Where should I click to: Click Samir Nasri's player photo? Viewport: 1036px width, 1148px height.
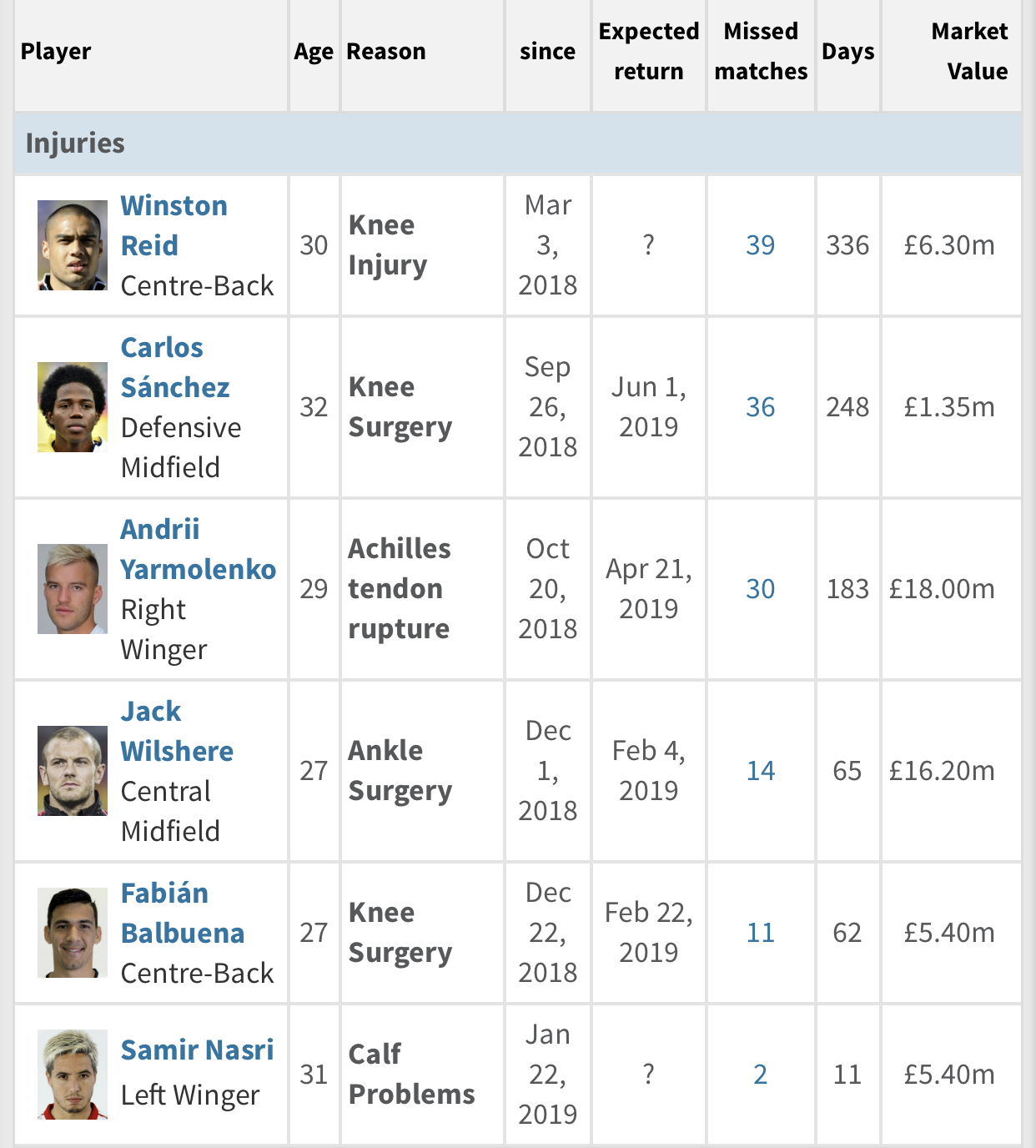pyautogui.click(x=73, y=1075)
